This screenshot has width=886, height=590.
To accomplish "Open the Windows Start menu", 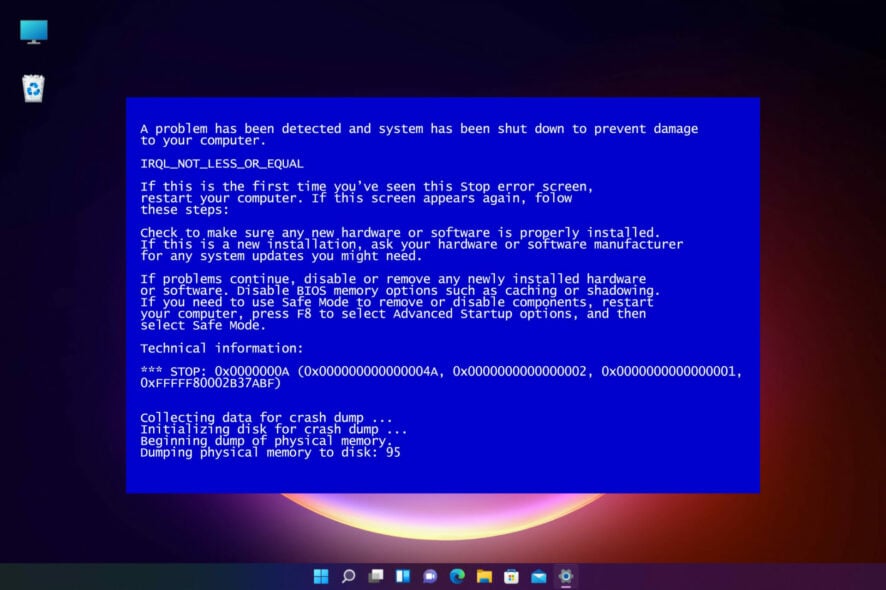I will coord(321,576).
